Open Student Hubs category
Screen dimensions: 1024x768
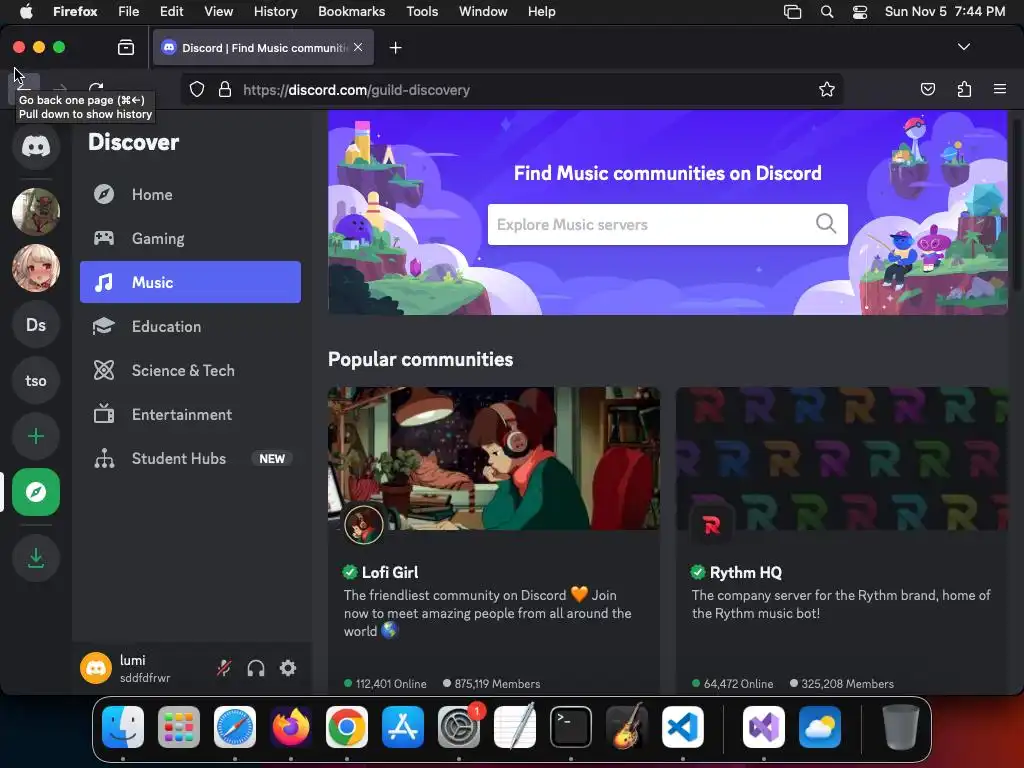tap(190, 458)
